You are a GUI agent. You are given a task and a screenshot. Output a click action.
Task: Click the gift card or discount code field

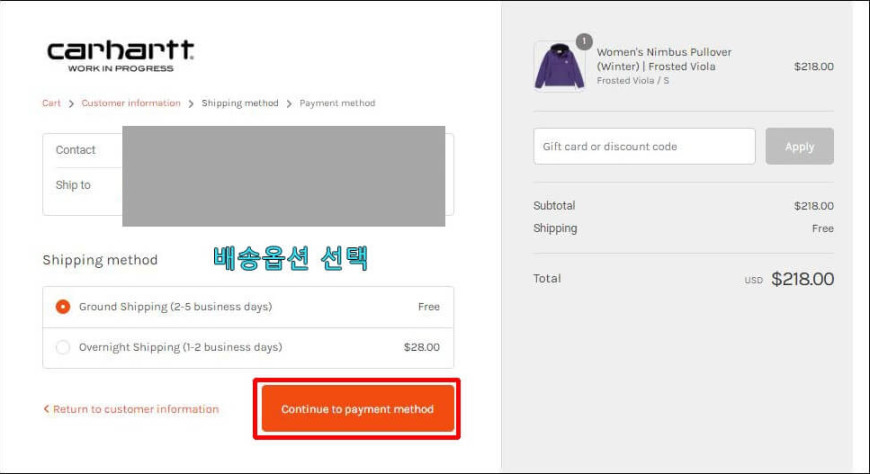click(644, 147)
